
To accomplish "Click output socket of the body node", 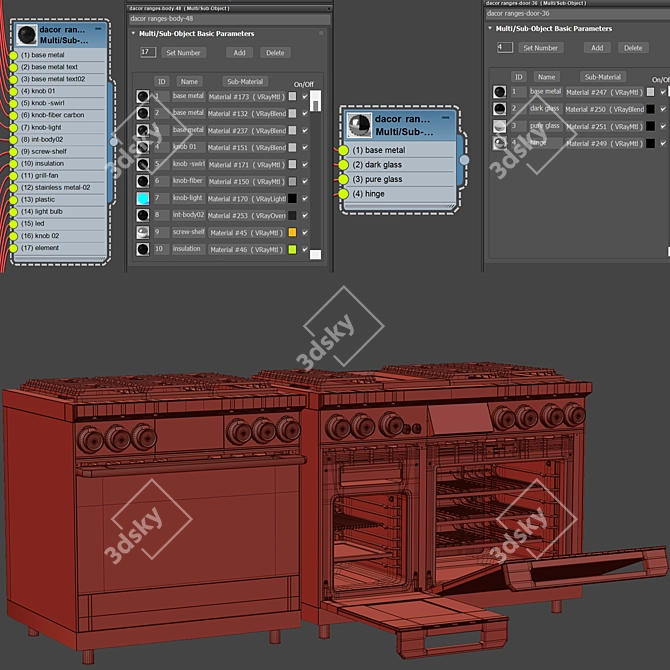I will 114,142.
